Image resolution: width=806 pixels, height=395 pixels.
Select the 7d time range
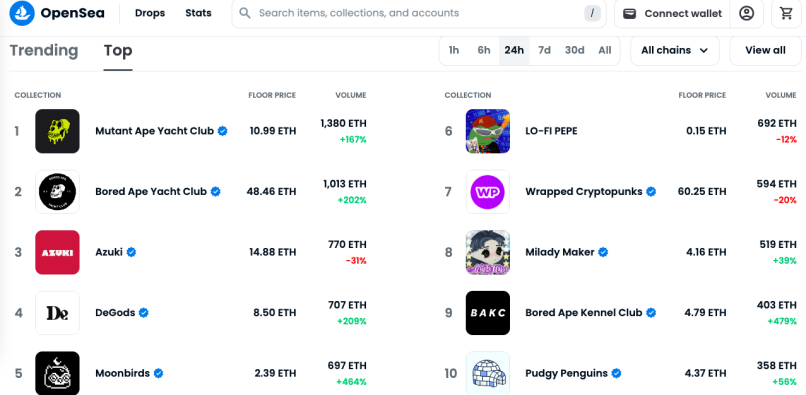544,50
